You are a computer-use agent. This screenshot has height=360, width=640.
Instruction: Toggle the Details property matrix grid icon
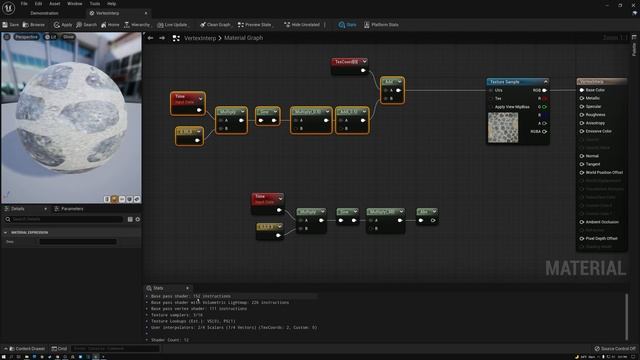click(x=130, y=220)
